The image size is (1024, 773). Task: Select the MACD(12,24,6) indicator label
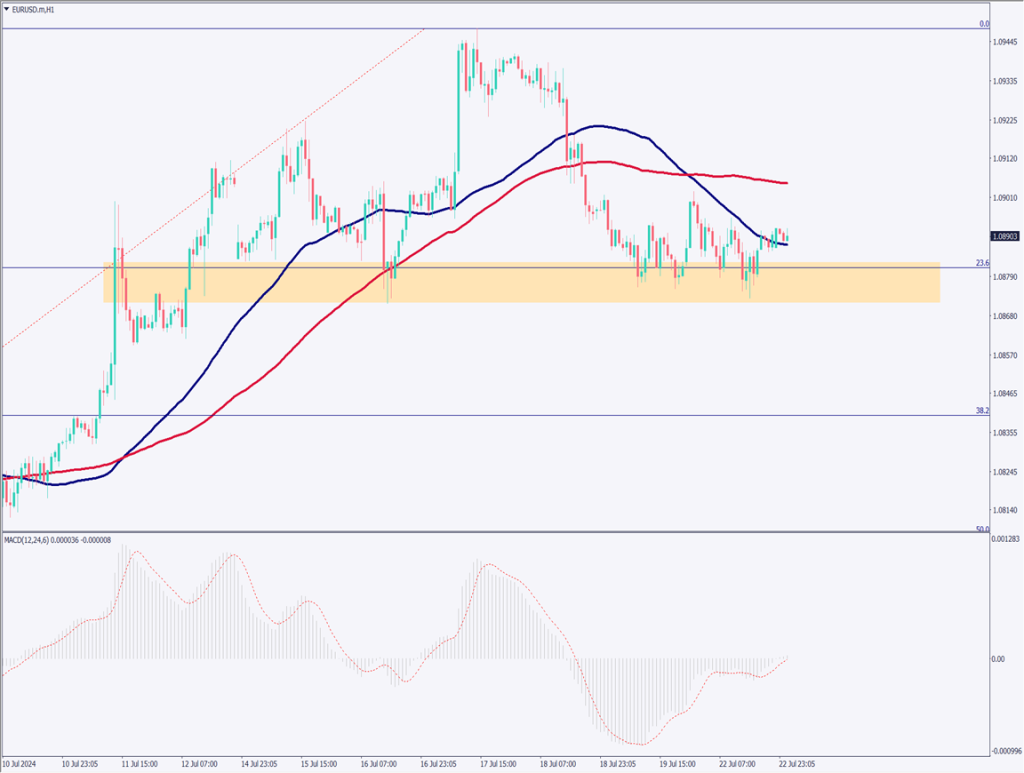58,540
